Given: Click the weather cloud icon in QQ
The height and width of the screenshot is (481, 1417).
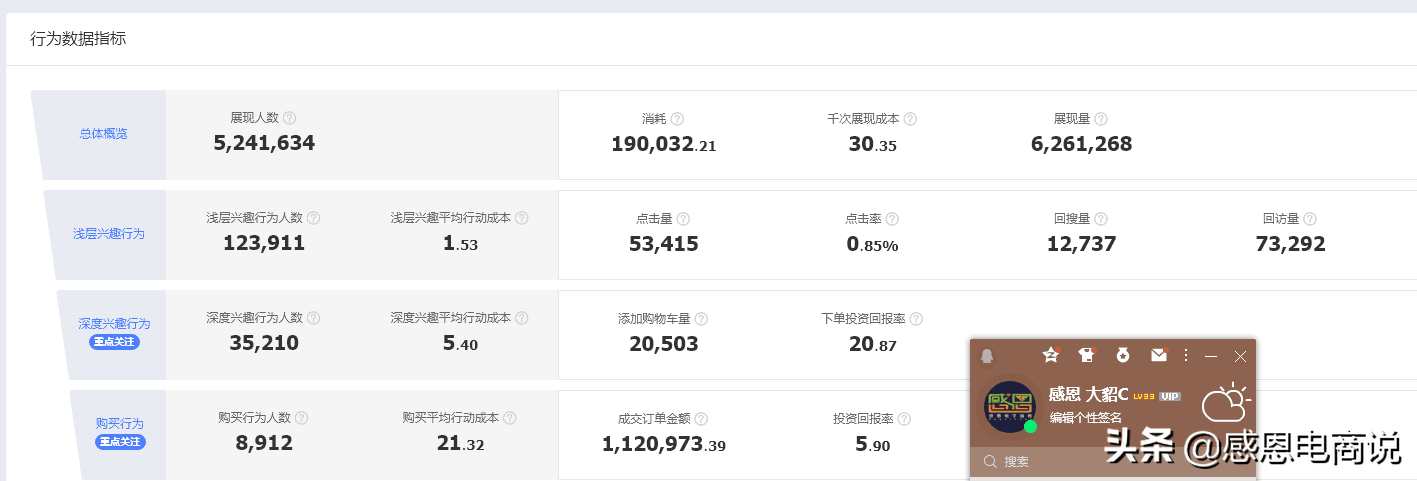Looking at the screenshot, I should point(1225,403).
